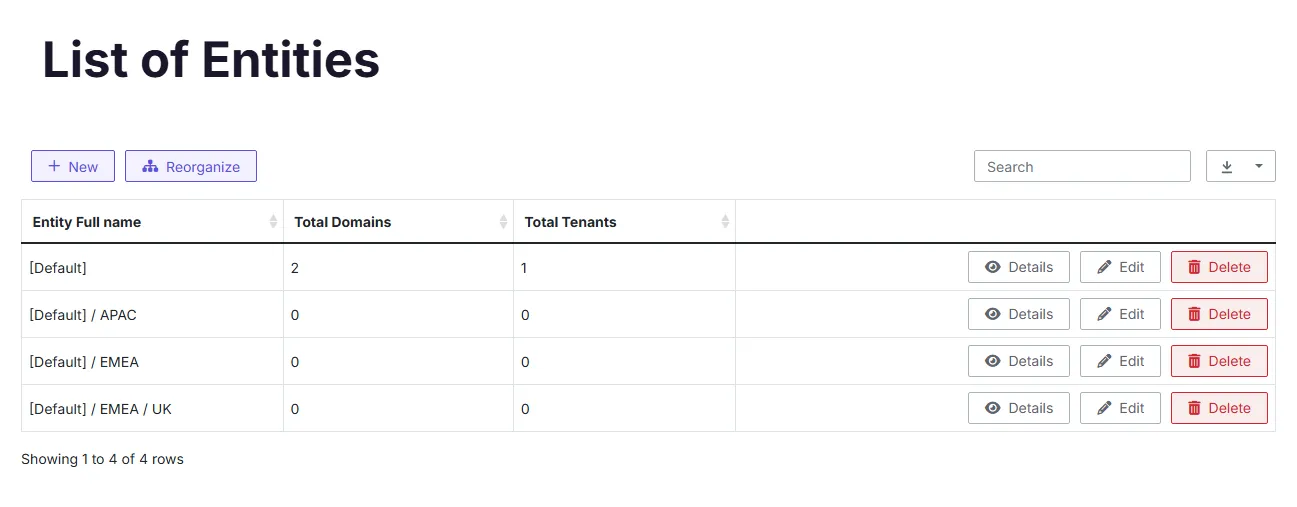Click the plus icon on New button

pos(54,166)
